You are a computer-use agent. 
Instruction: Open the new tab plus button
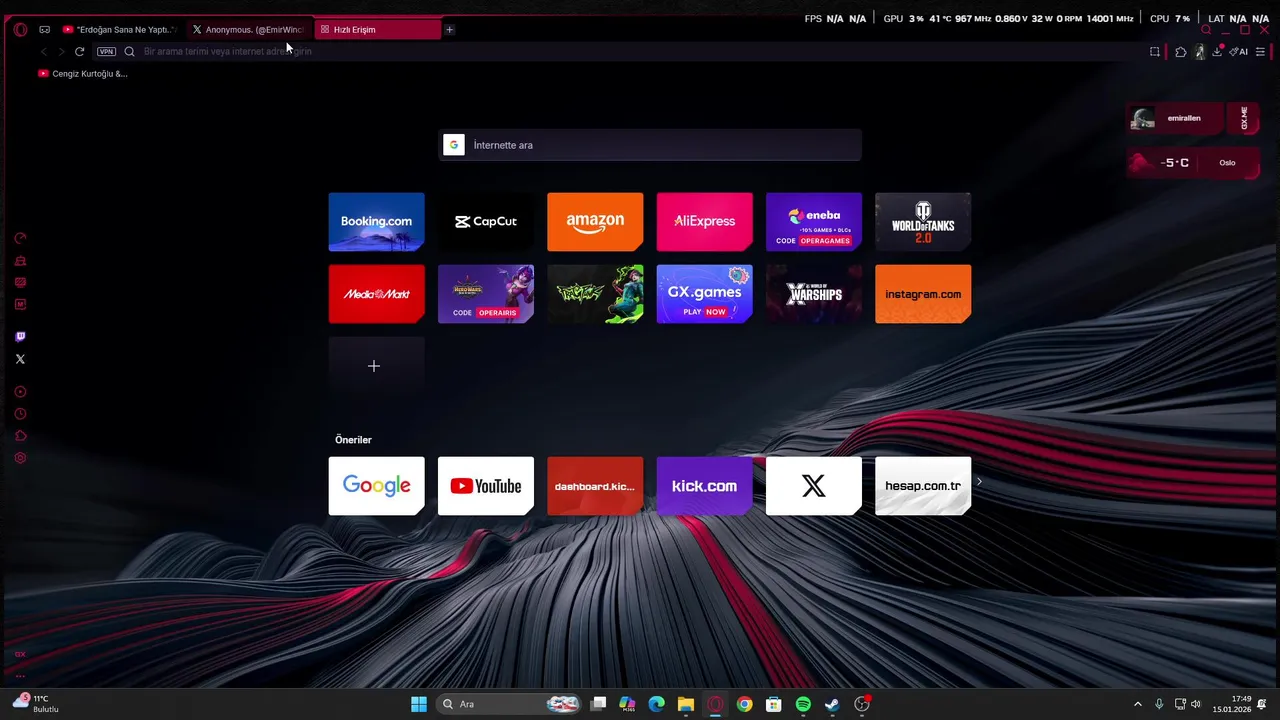tap(449, 30)
